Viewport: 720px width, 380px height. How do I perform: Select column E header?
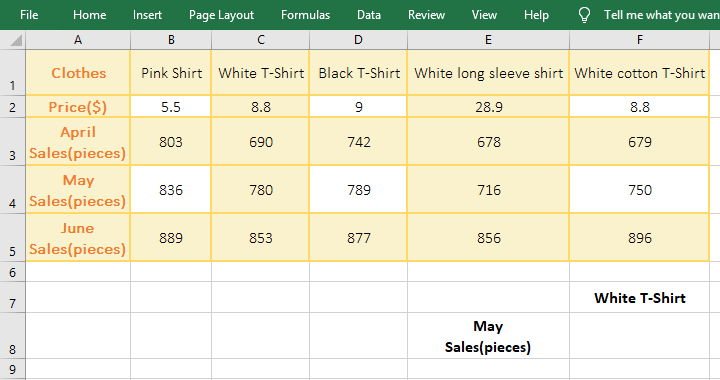click(x=488, y=40)
